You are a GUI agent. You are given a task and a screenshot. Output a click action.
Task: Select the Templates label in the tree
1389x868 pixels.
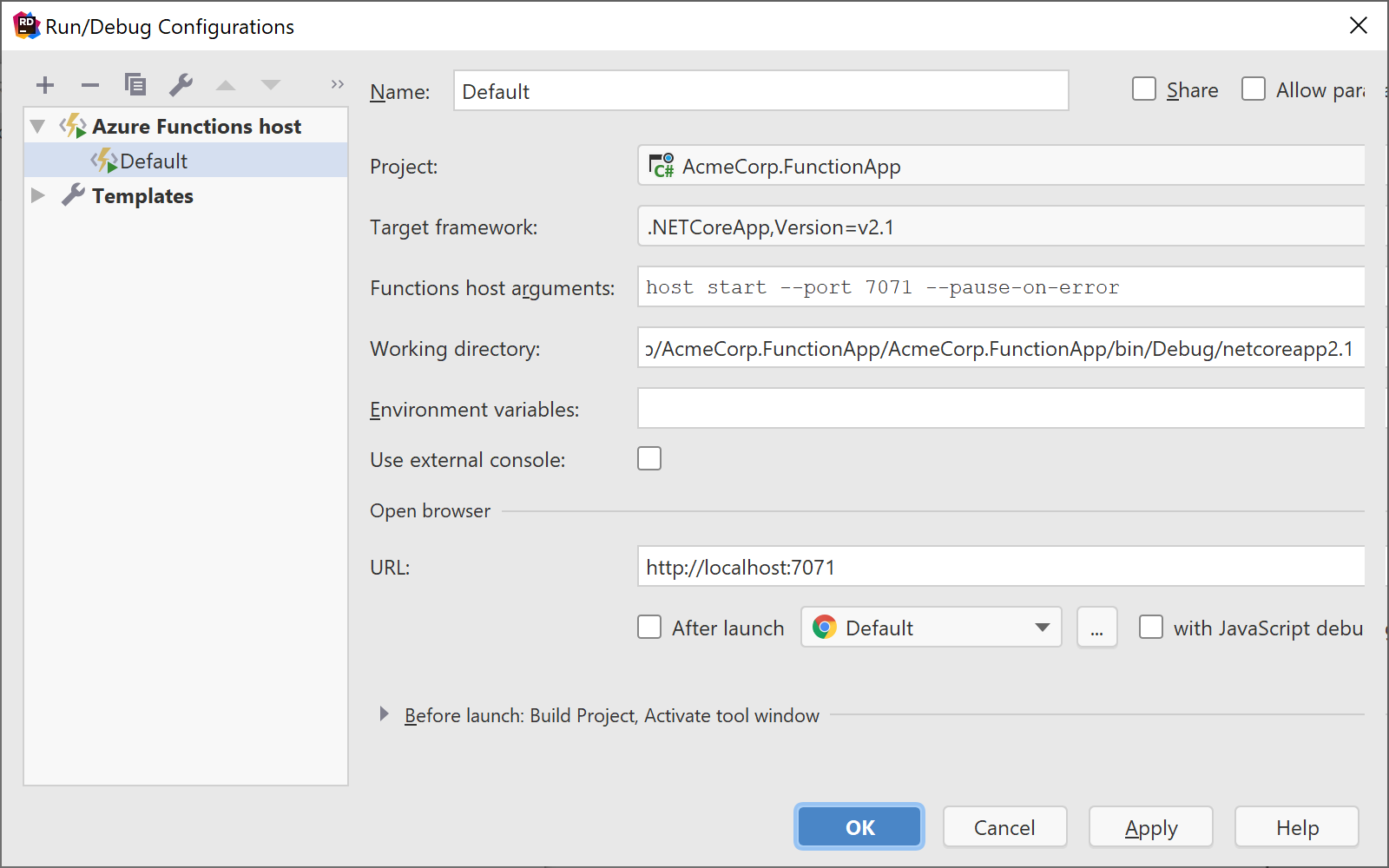tap(142, 196)
